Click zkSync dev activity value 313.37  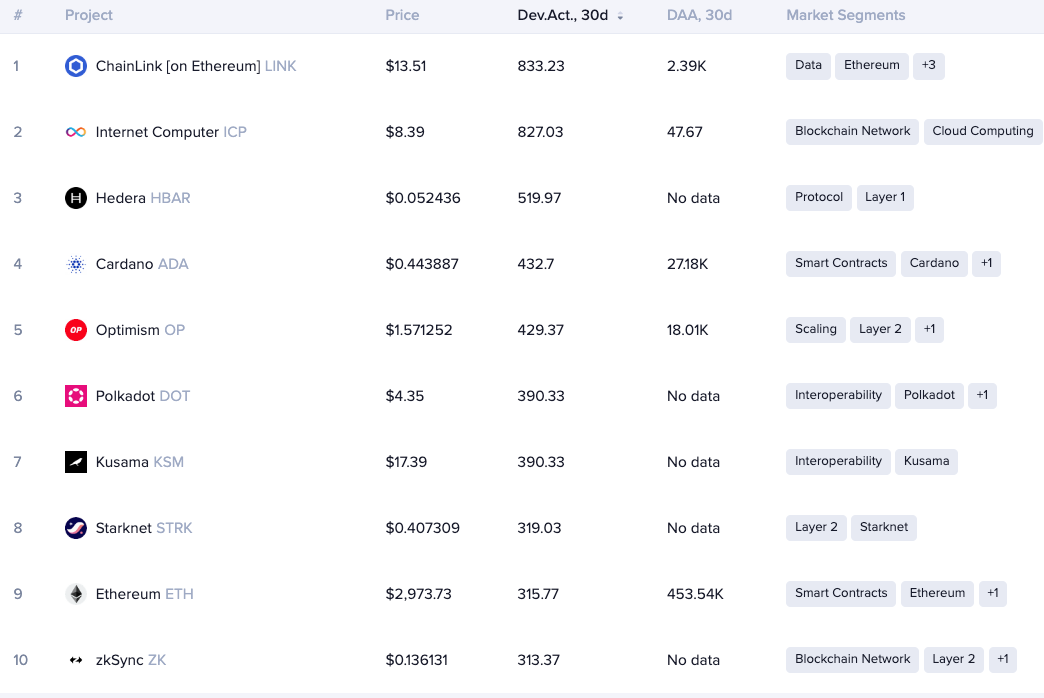(539, 660)
